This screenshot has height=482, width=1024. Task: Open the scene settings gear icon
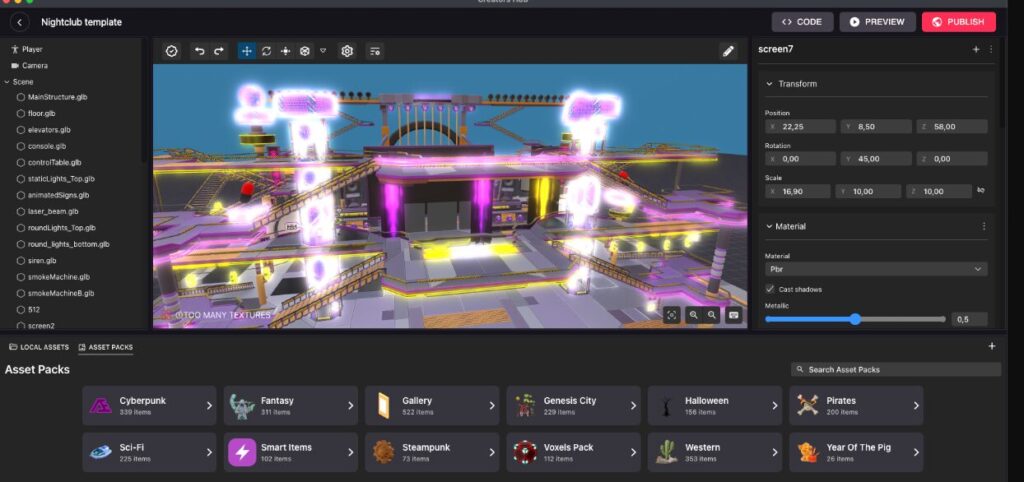347,51
